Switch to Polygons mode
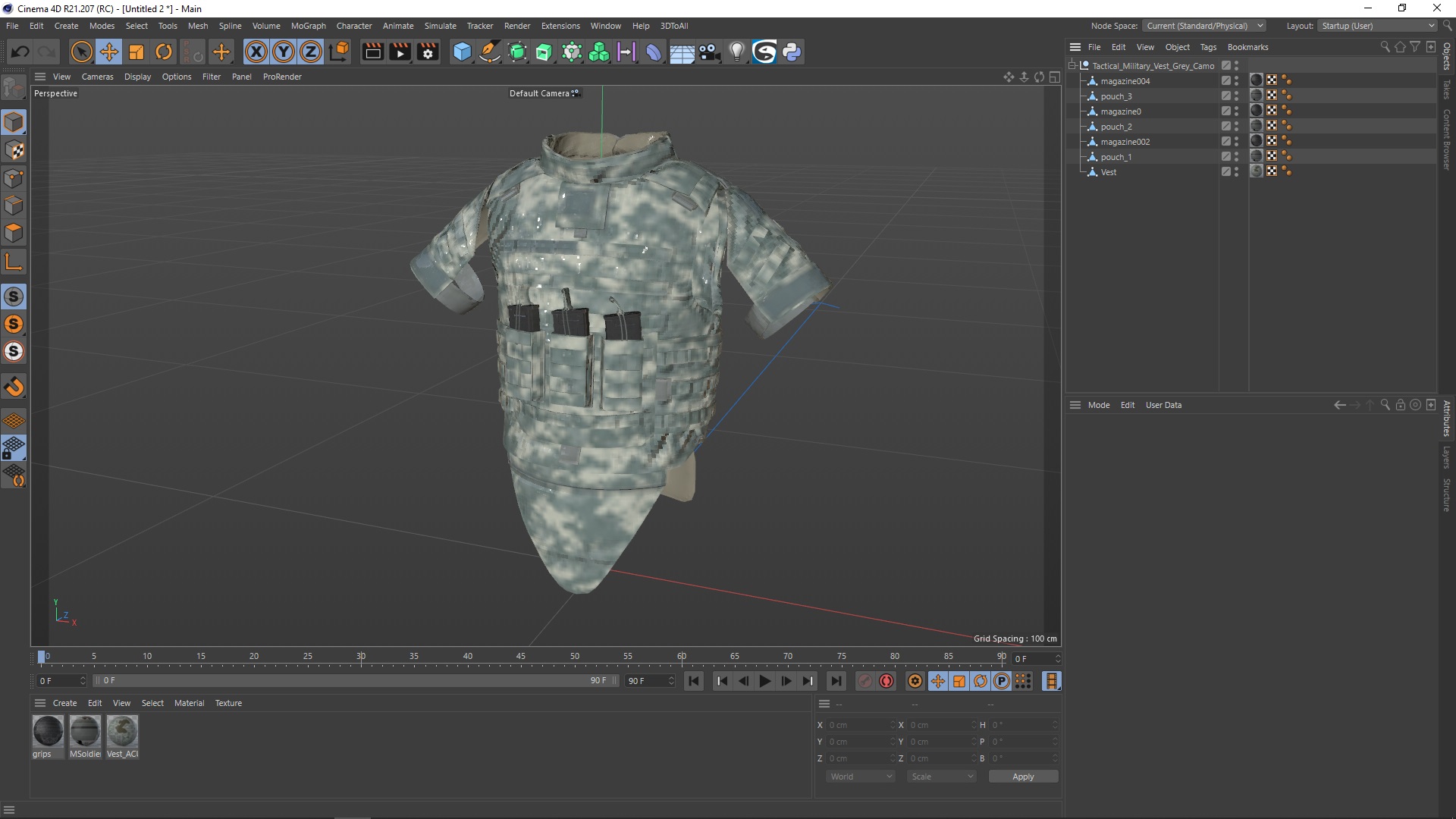 14,233
